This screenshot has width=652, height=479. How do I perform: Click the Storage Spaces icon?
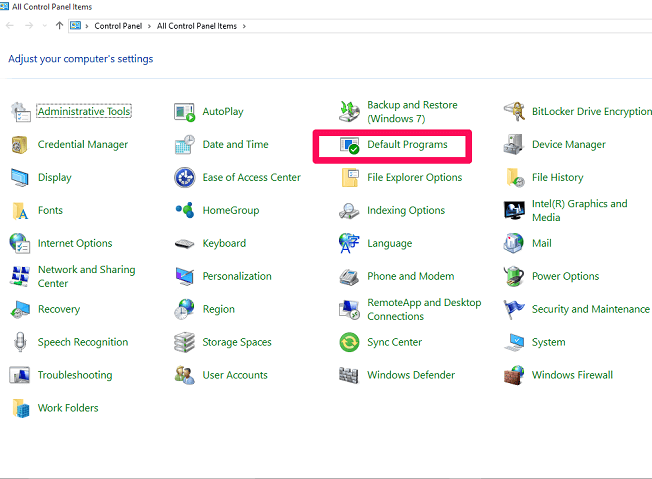coord(184,342)
